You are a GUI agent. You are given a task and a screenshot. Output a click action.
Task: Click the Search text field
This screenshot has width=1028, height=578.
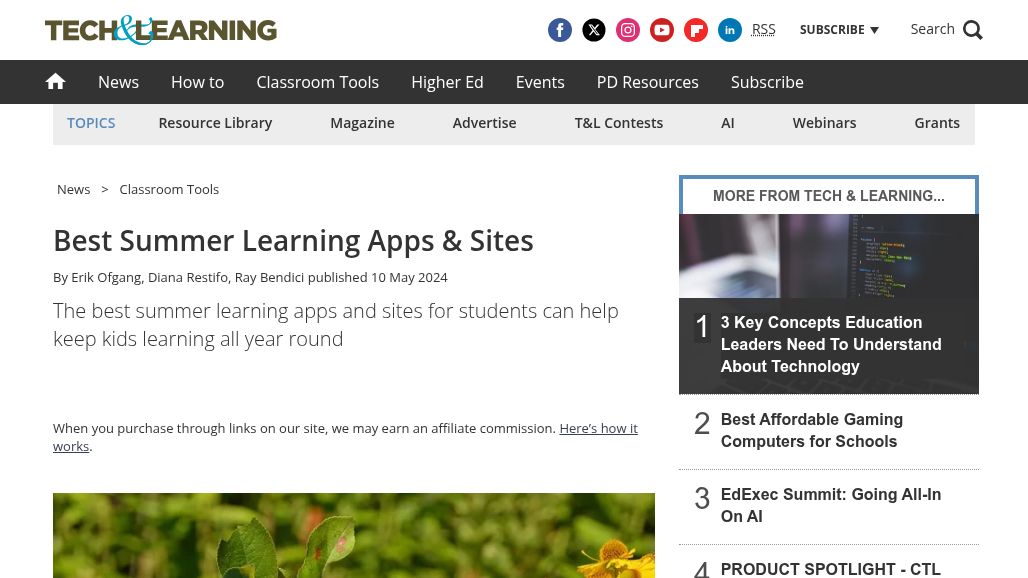[932, 29]
